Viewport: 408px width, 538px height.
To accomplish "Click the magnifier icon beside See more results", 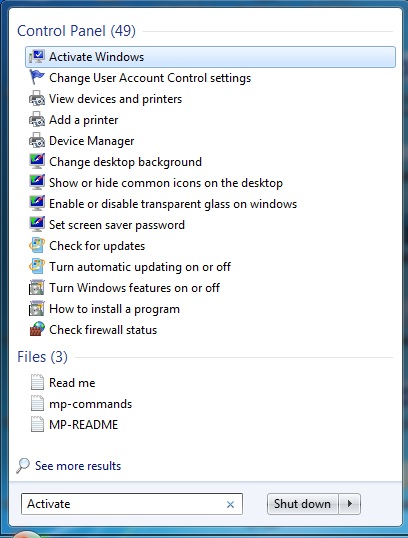I will pyautogui.click(x=23, y=466).
